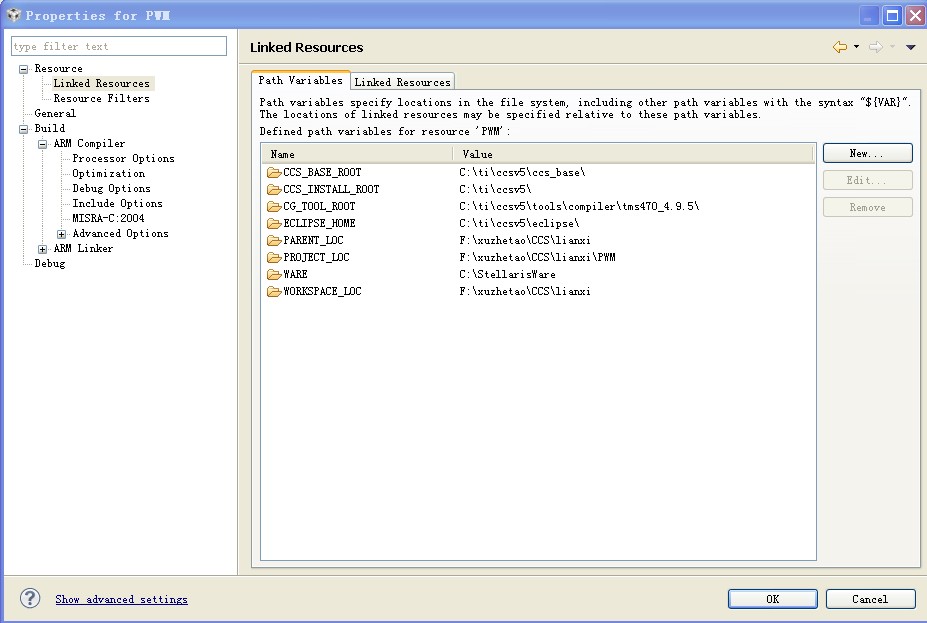The height and width of the screenshot is (623, 927).
Task: Click value C:\StellarisWare
Action: click(507, 274)
